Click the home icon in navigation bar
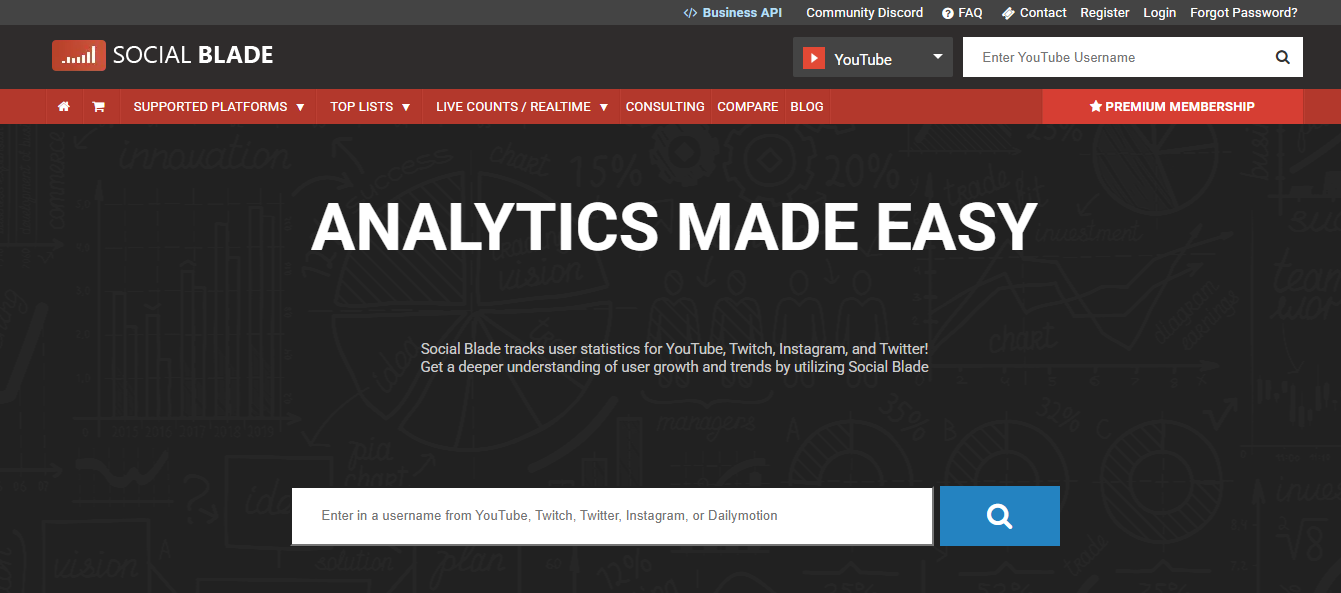Viewport: 1341px width, 593px height. pyautogui.click(x=64, y=106)
